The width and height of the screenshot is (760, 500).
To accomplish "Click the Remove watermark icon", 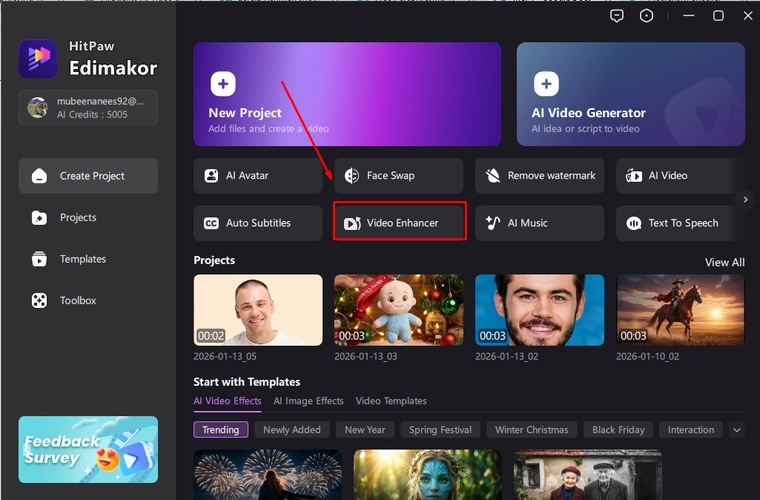I will [x=493, y=175].
